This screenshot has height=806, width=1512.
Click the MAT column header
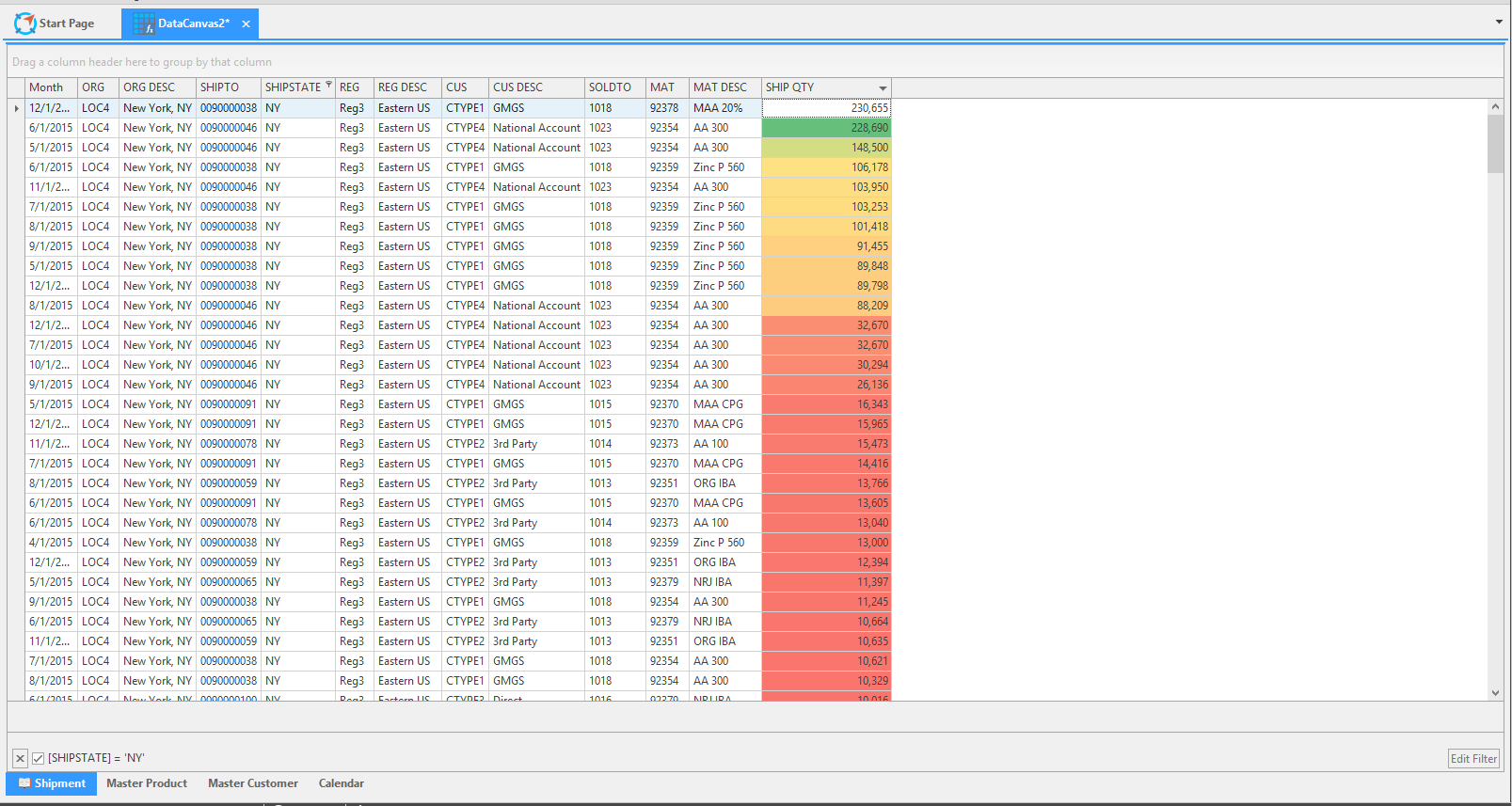pos(667,87)
